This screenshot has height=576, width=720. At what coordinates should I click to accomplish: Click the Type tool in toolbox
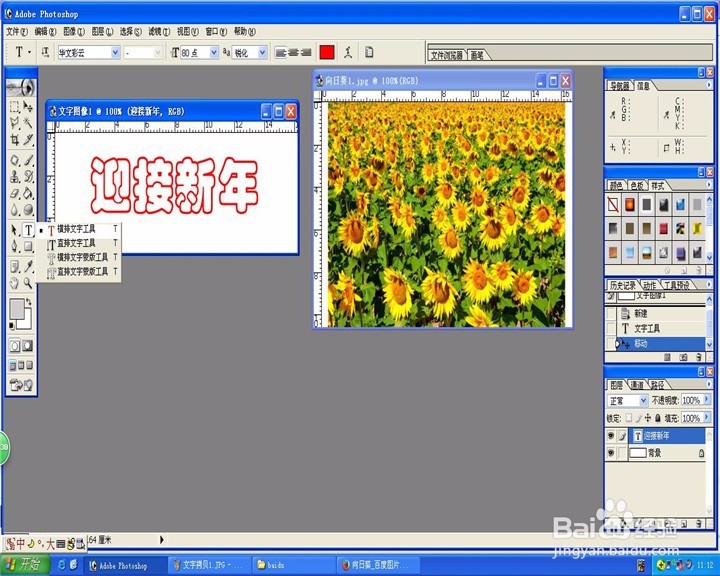click(28, 230)
